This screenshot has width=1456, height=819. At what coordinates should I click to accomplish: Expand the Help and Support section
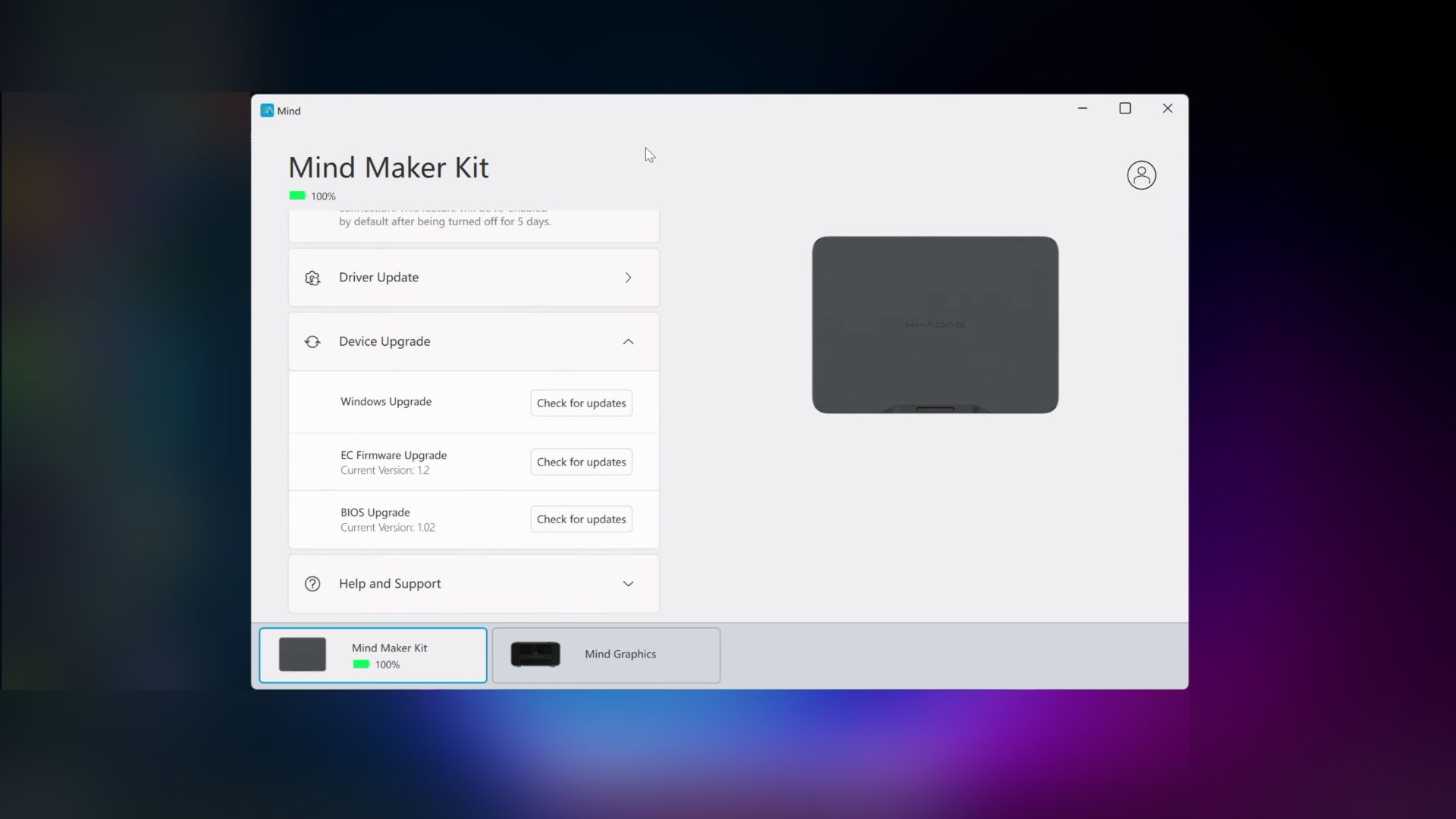(x=628, y=584)
